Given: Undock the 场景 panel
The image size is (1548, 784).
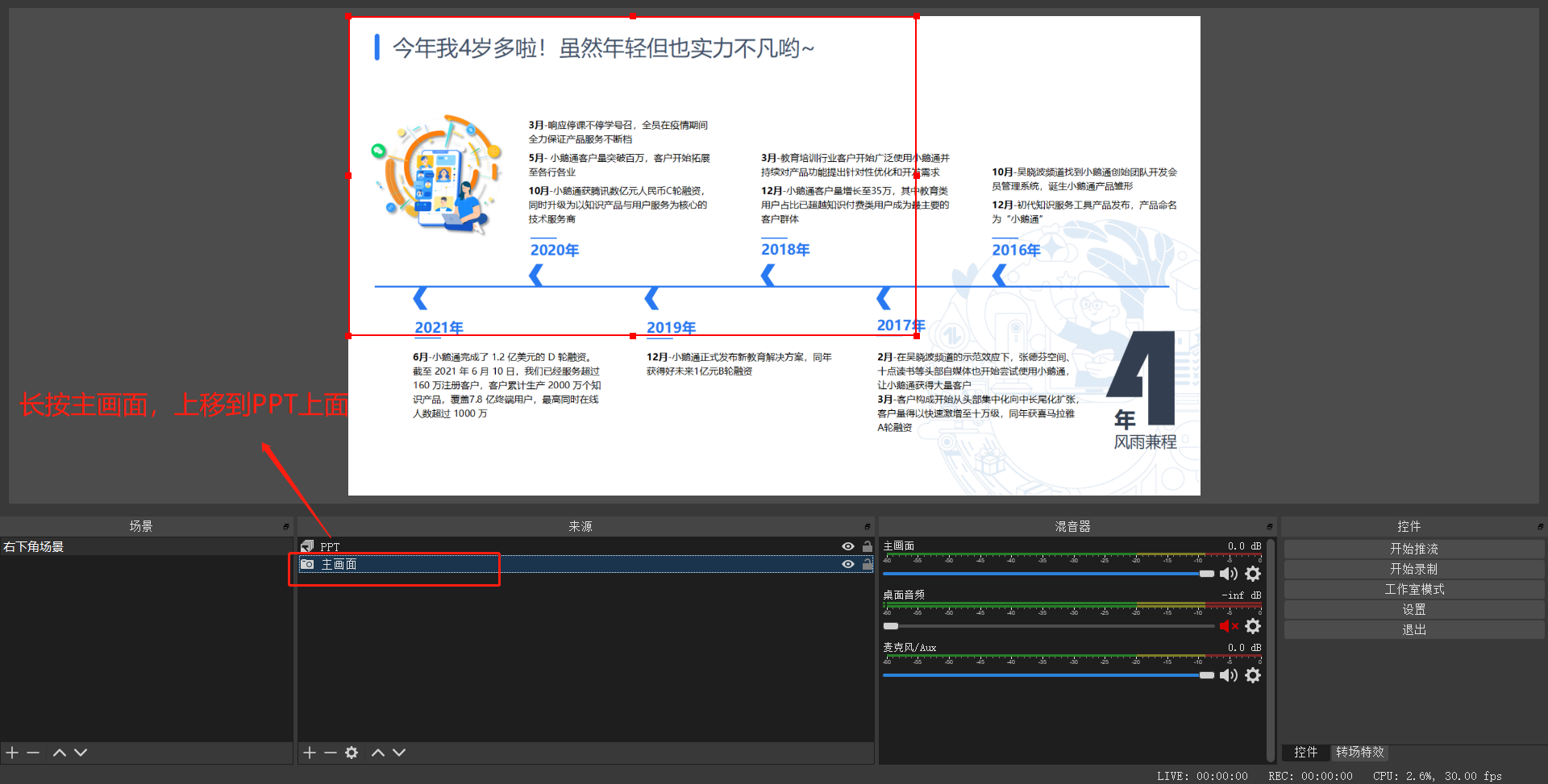Looking at the screenshot, I should tap(286, 526).
